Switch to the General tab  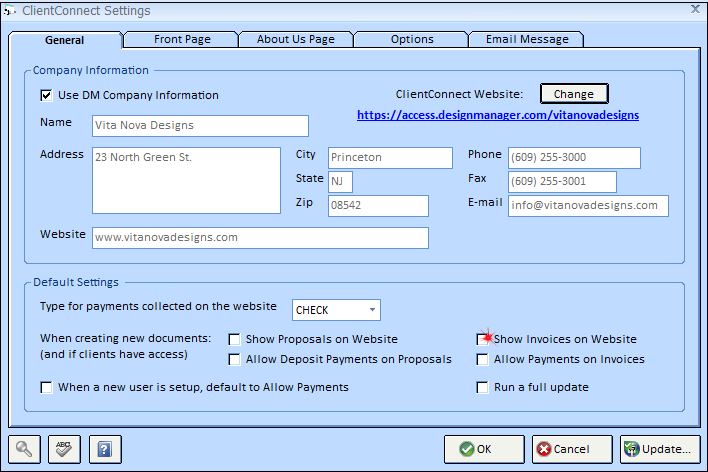pos(65,40)
